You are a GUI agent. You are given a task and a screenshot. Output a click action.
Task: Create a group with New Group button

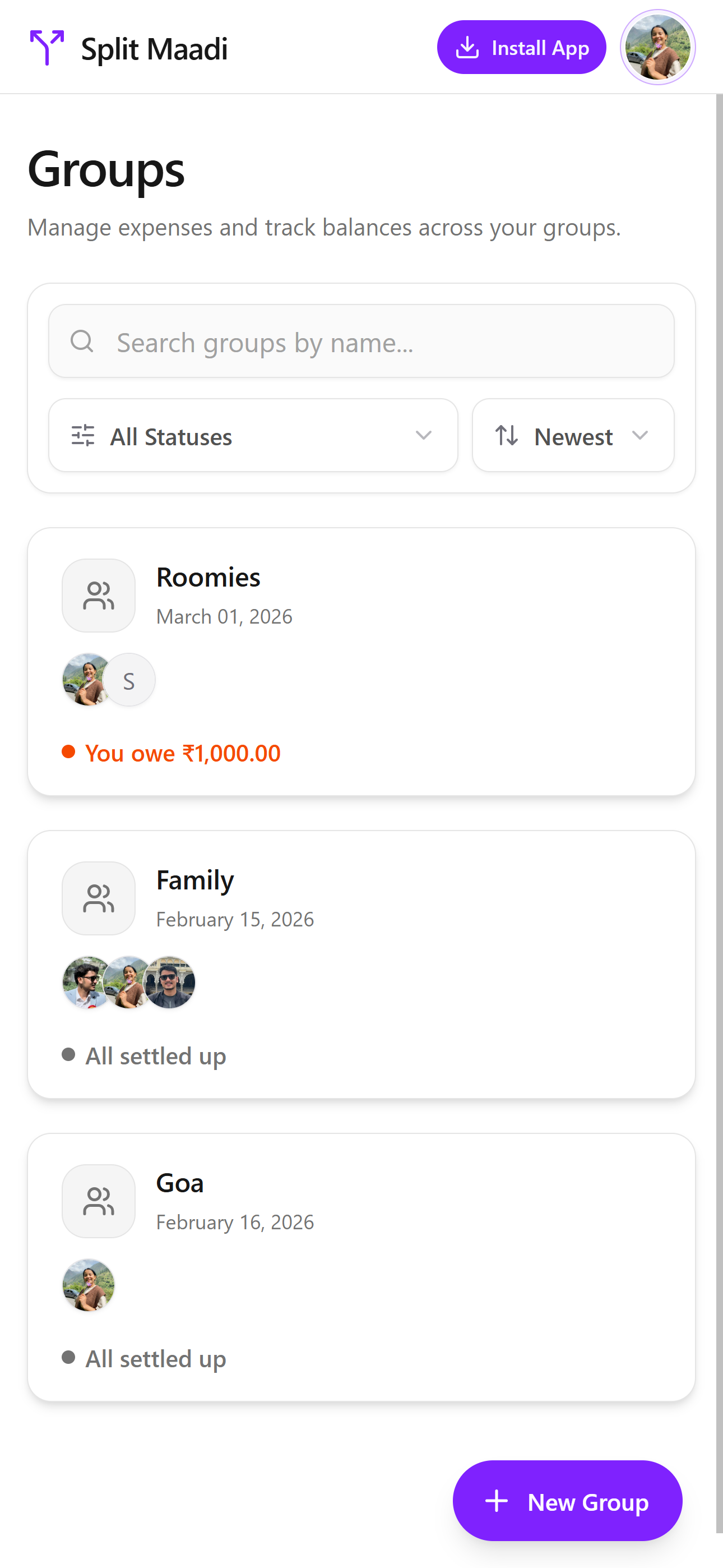click(567, 1501)
